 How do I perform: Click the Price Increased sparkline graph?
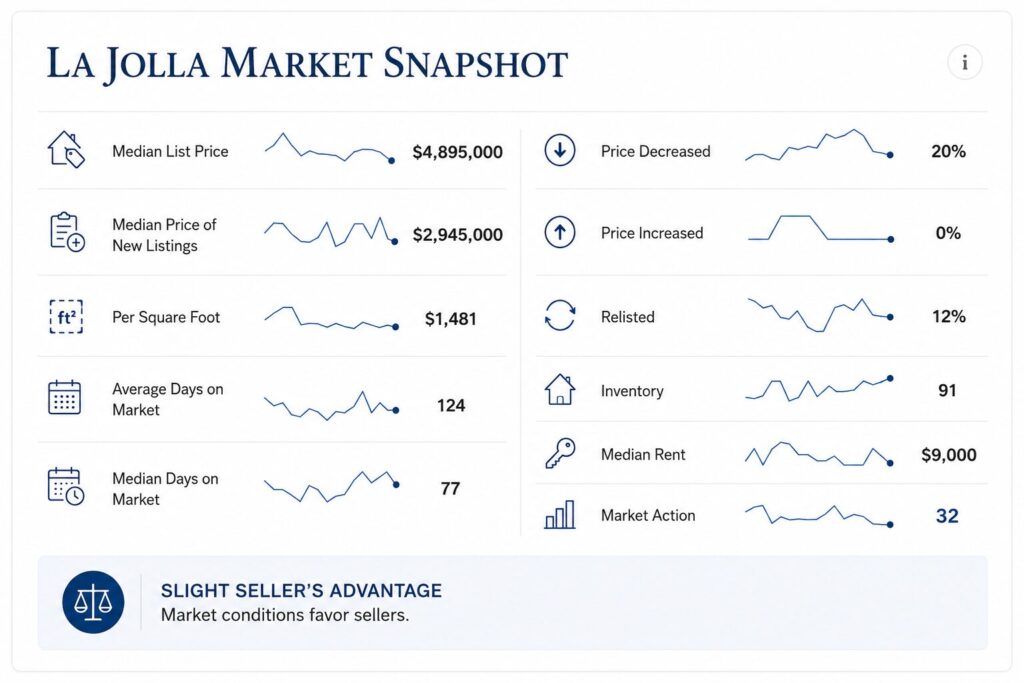tap(820, 228)
